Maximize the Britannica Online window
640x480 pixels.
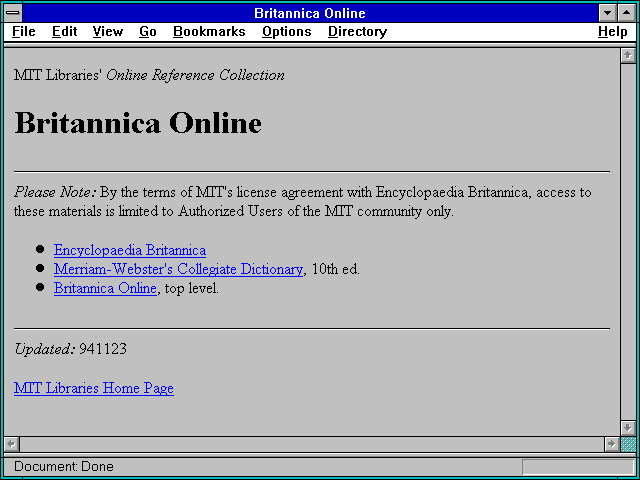pyautogui.click(x=627, y=13)
